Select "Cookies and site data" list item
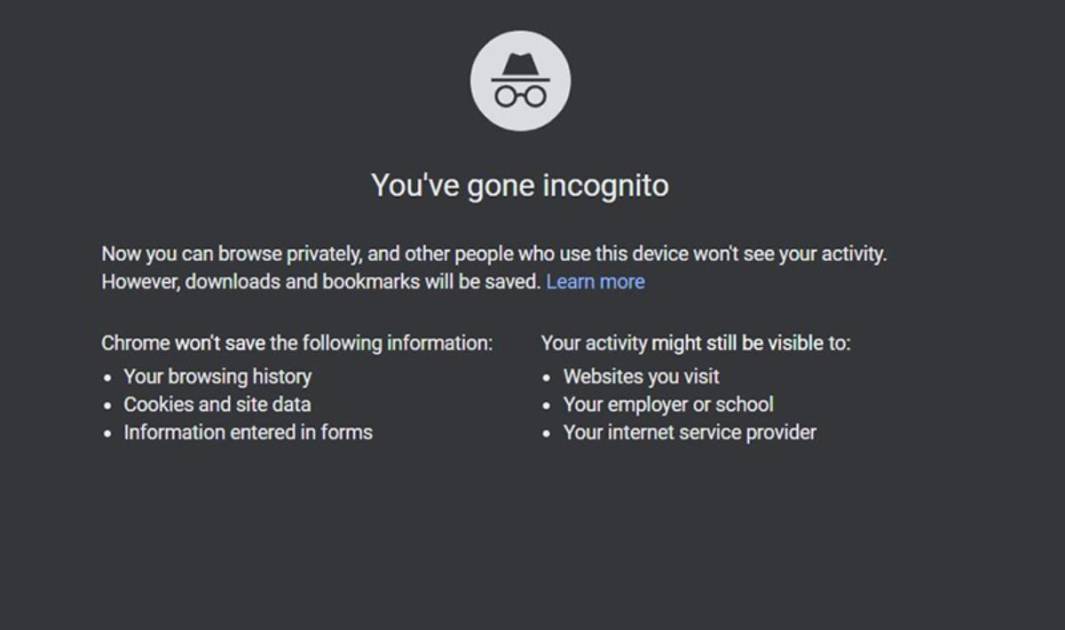Image resolution: width=1065 pixels, height=630 pixels. (217, 405)
